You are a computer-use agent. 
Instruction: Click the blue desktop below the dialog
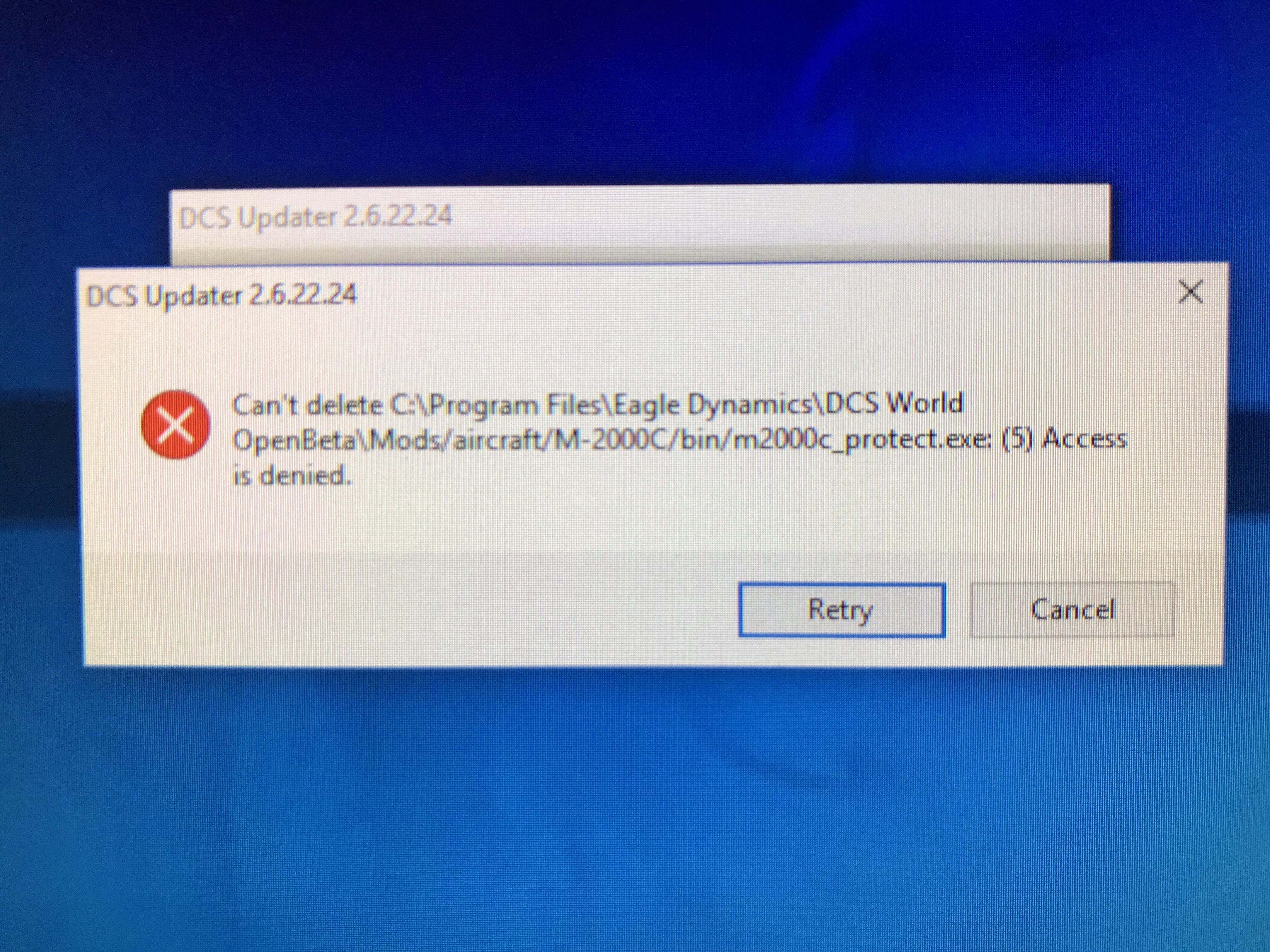pos(632,803)
